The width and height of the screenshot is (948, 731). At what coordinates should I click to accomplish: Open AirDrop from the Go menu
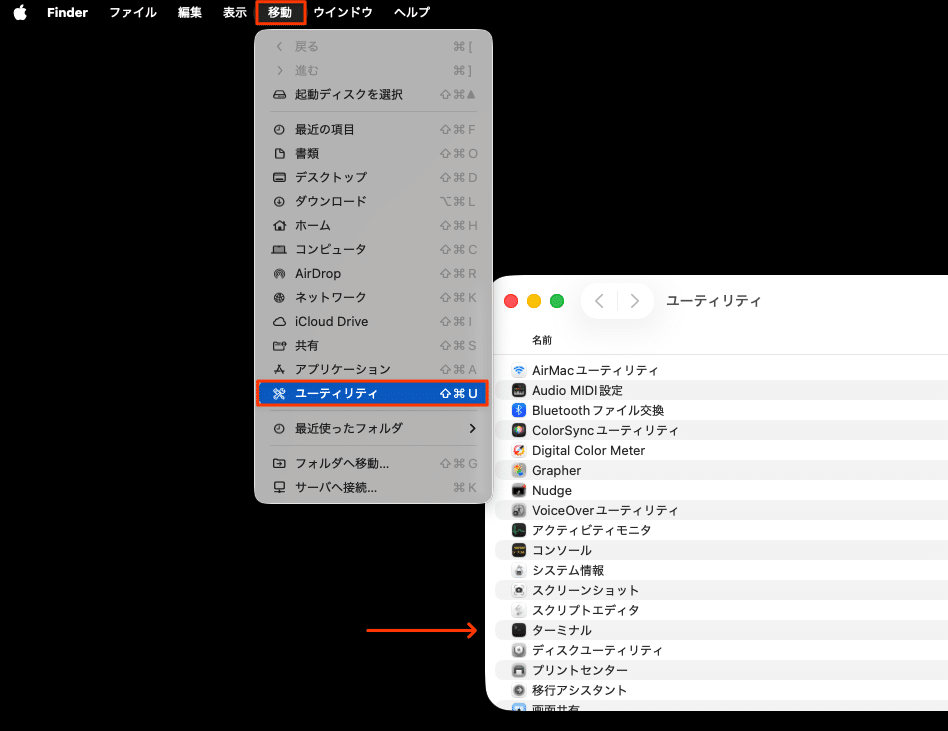(x=374, y=273)
